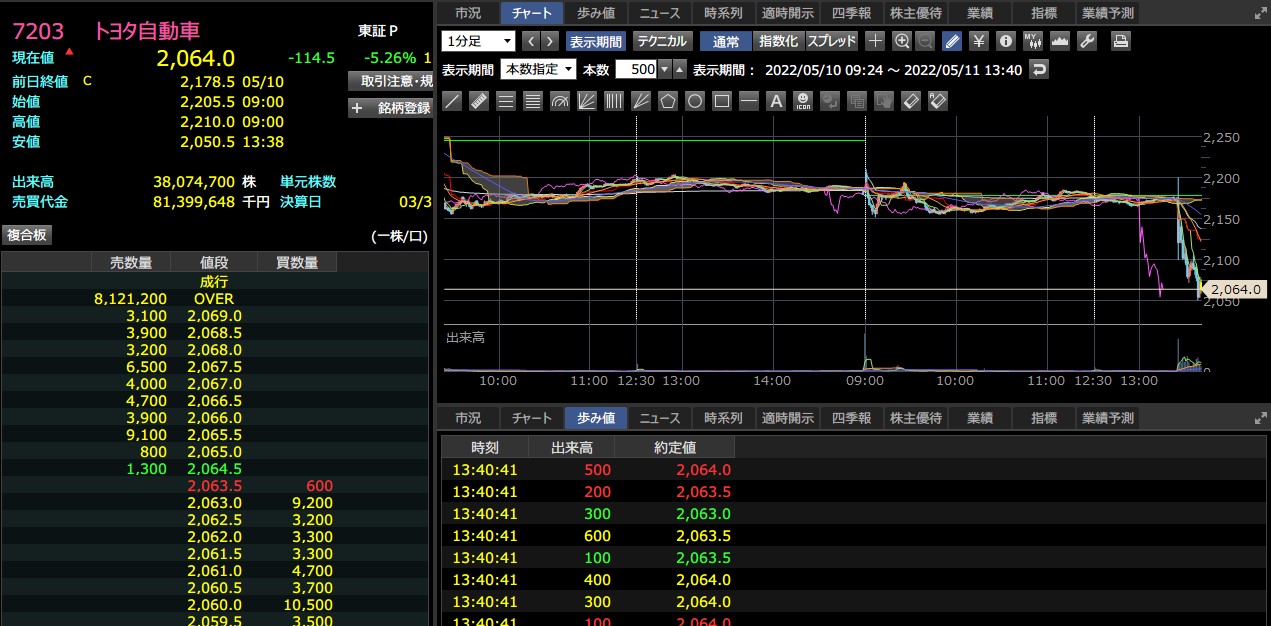Screen dimensions: 1271x626
Task: Open the chart information icon
Action: click(x=1006, y=41)
